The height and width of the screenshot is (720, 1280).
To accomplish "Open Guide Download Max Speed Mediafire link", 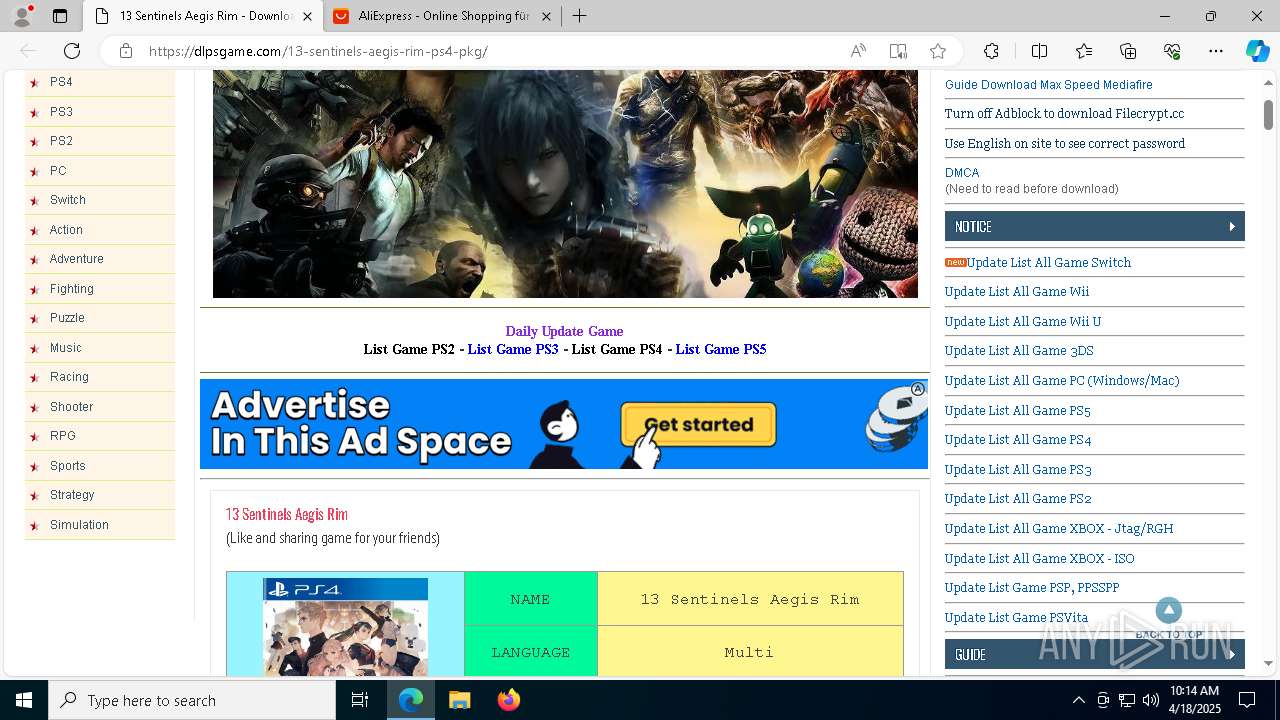I will click(1048, 85).
